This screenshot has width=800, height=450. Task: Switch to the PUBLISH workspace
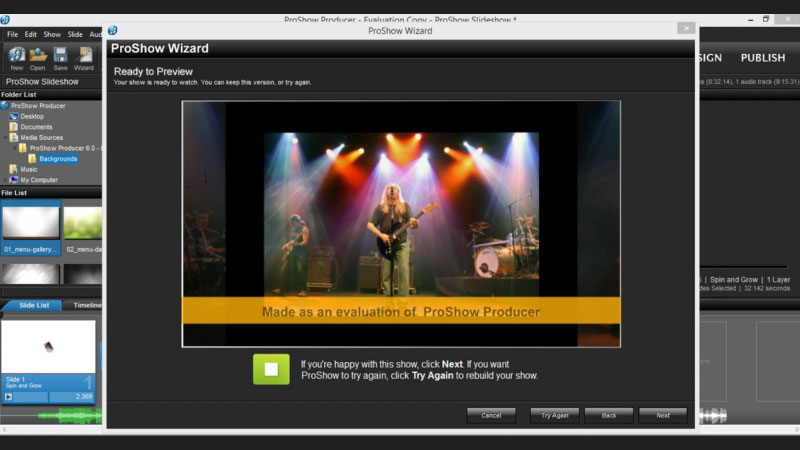pos(763,58)
